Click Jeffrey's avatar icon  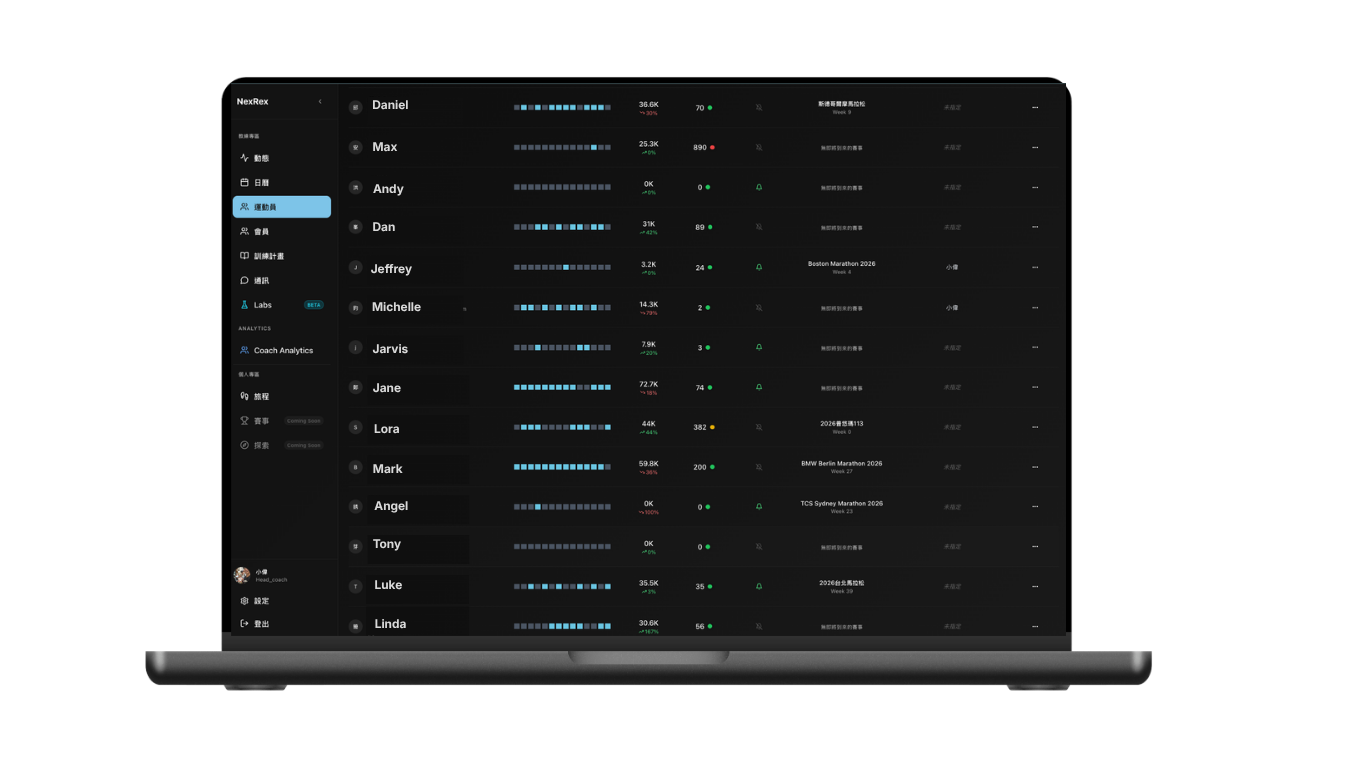coord(355,267)
